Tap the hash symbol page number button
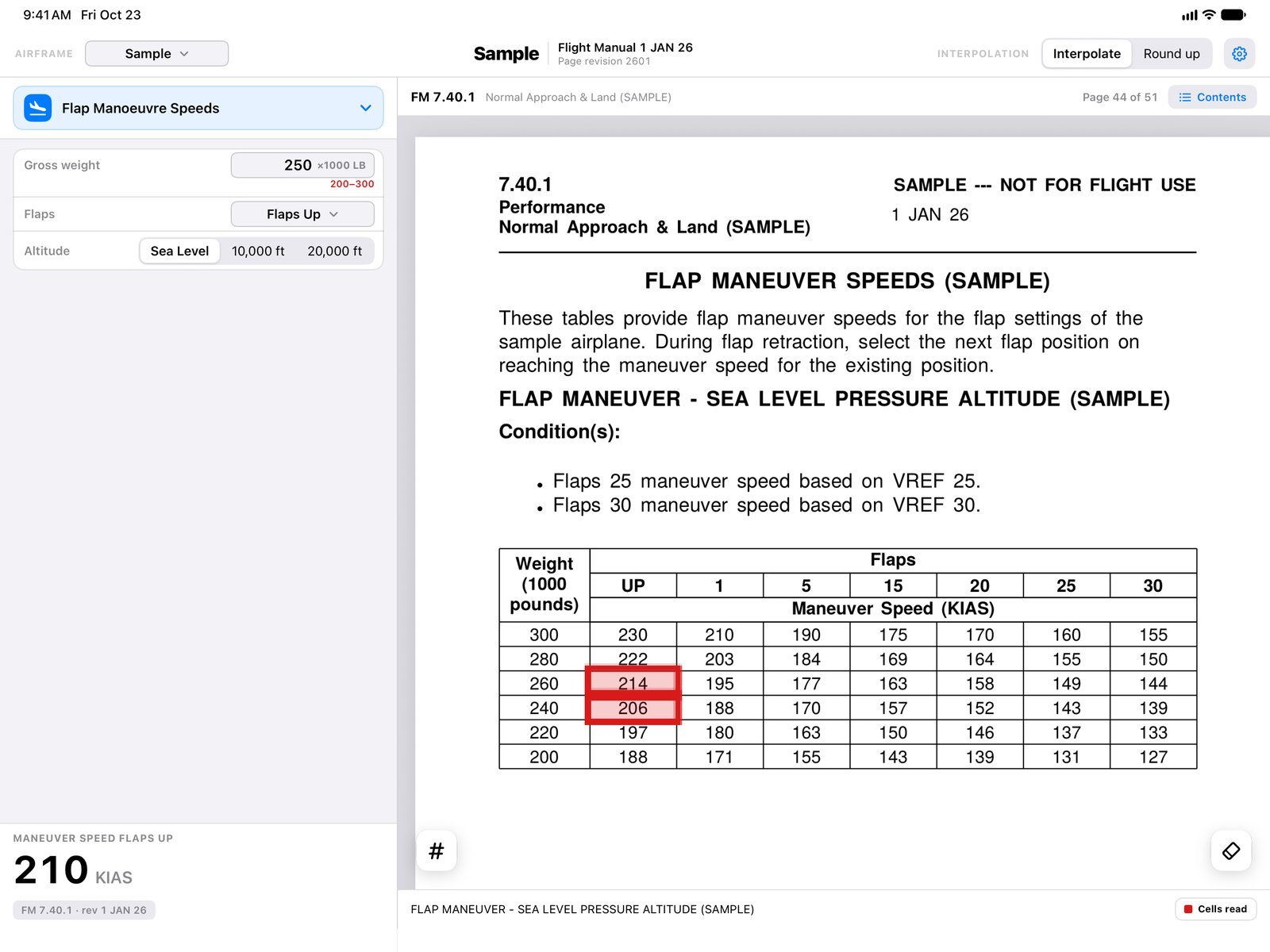Viewport: 1270px width, 952px height. coord(437,851)
